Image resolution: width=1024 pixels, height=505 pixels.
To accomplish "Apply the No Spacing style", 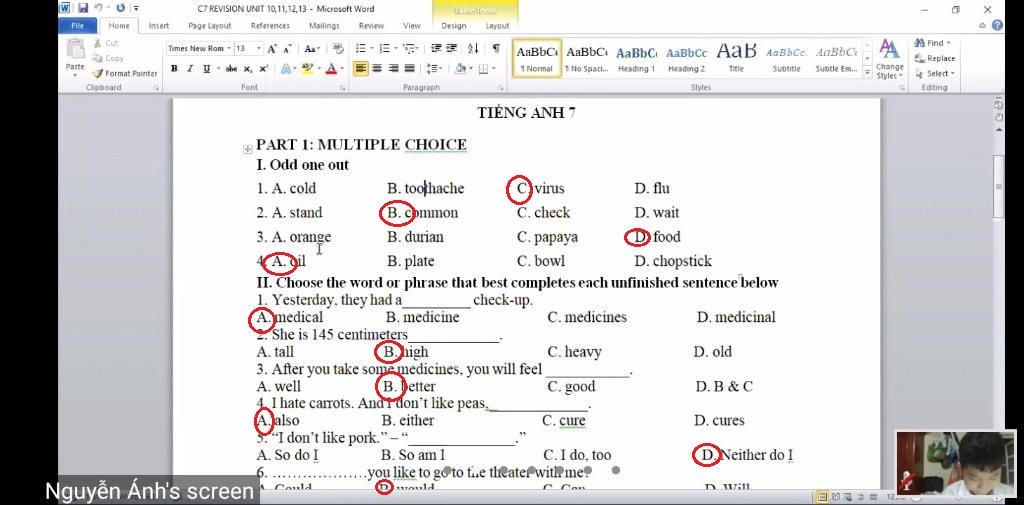I will pyautogui.click(x=586, y=59).
